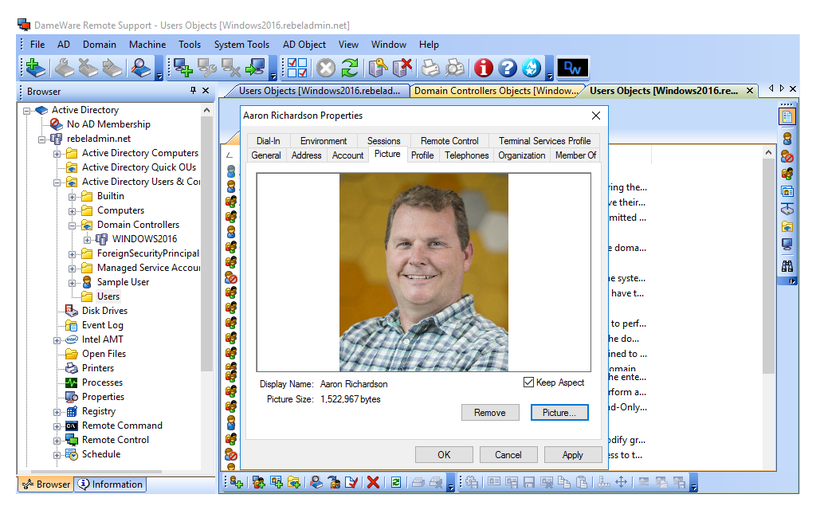The image size is (816, 510).
Task: Click the blue Help question mark icon
Action: click(x=507, y=68)
